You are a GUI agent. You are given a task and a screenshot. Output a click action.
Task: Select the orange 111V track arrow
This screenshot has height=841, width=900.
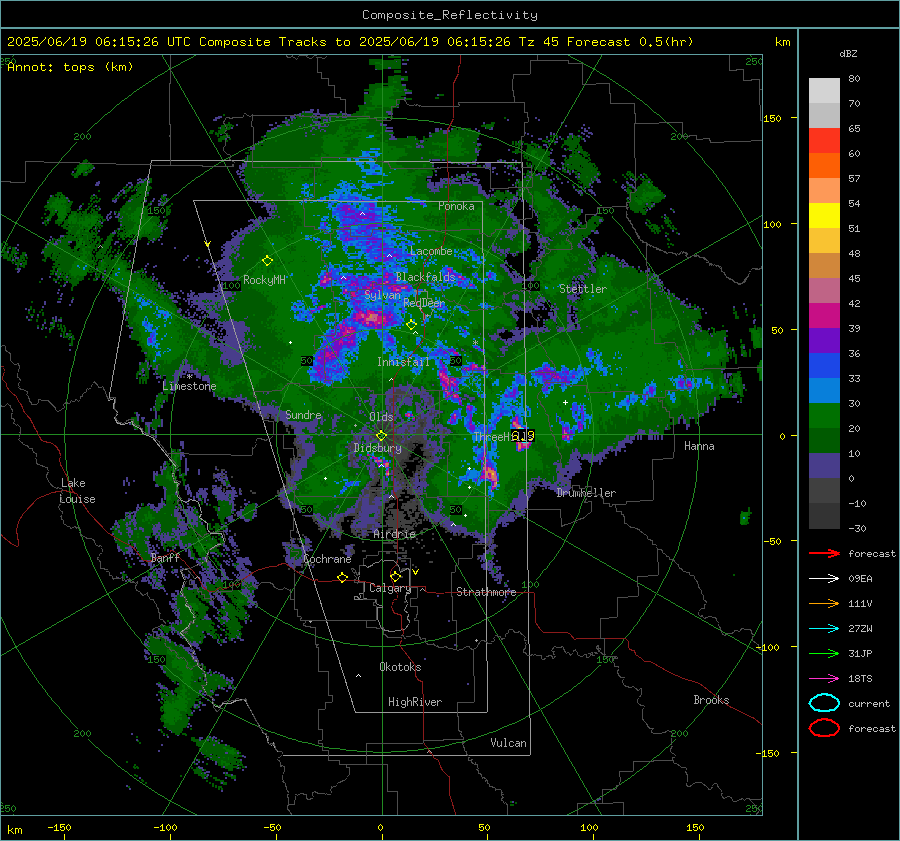pyautogui.click(x=824, y=603)
